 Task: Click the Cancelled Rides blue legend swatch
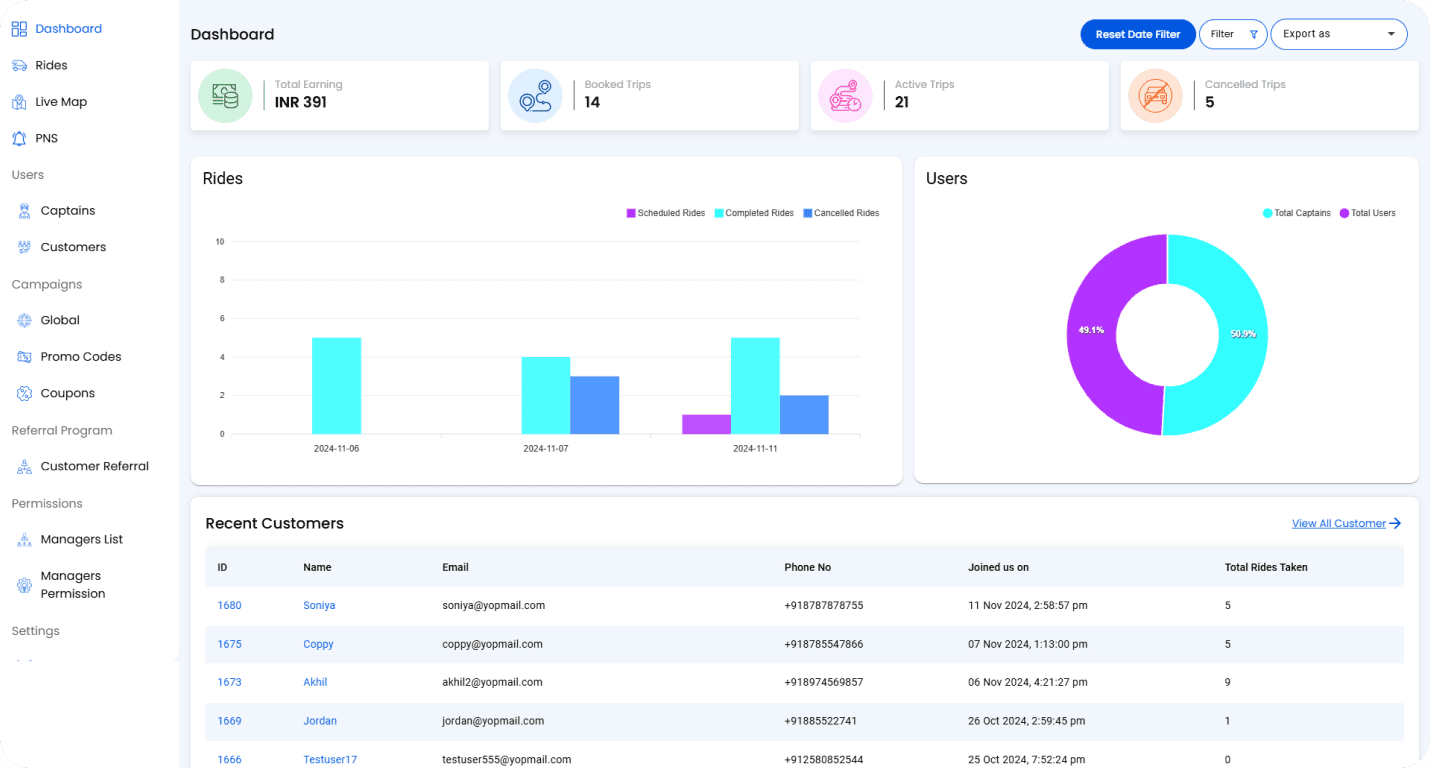click(x=808, y=213)
